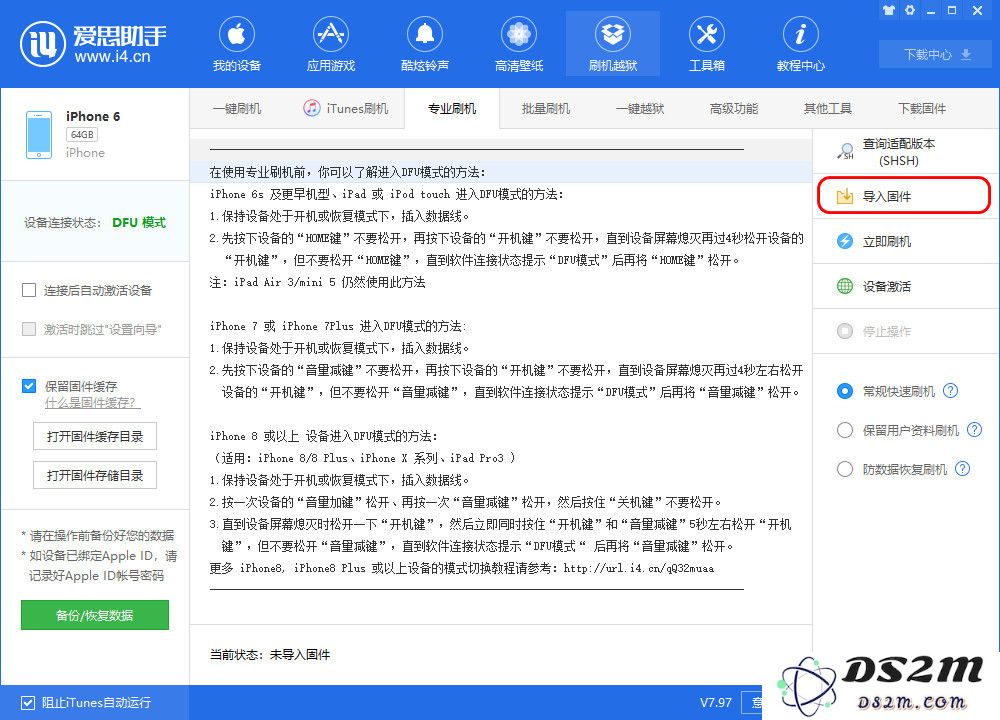The width and height of the screenshot is (1000, 720).
Task: Switch to 其他工具 tab
Action: (828, 108)
